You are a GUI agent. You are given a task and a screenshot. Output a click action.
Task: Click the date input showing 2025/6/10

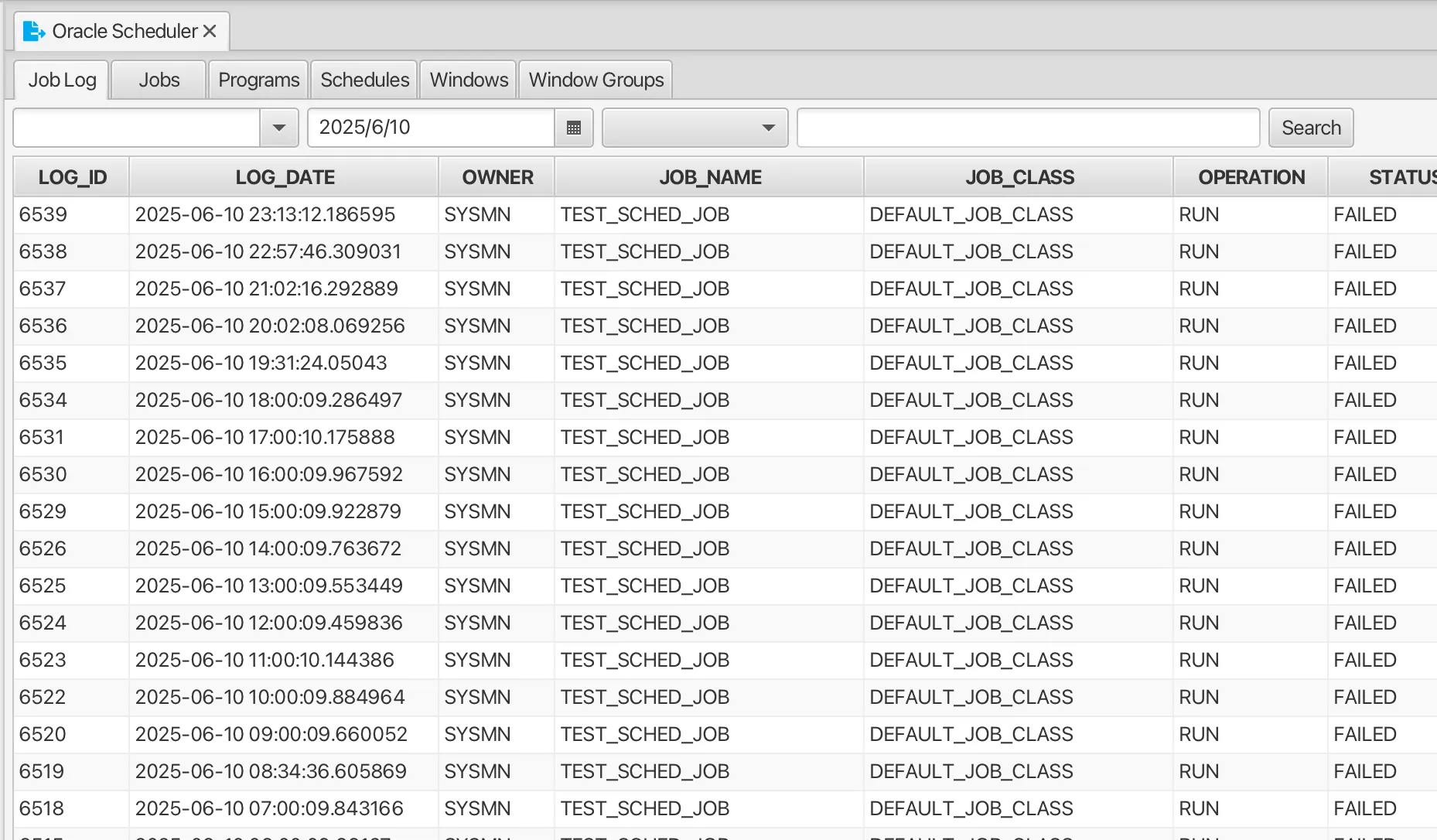point(430,128)
